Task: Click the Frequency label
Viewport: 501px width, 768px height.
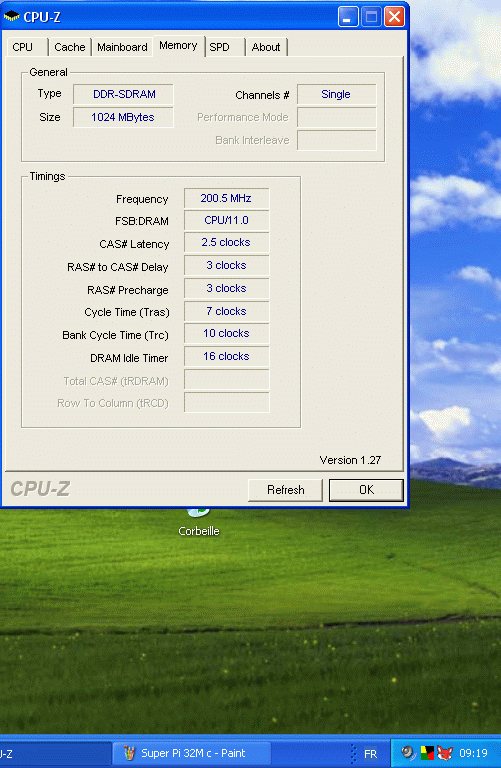Action: (142, 199)
